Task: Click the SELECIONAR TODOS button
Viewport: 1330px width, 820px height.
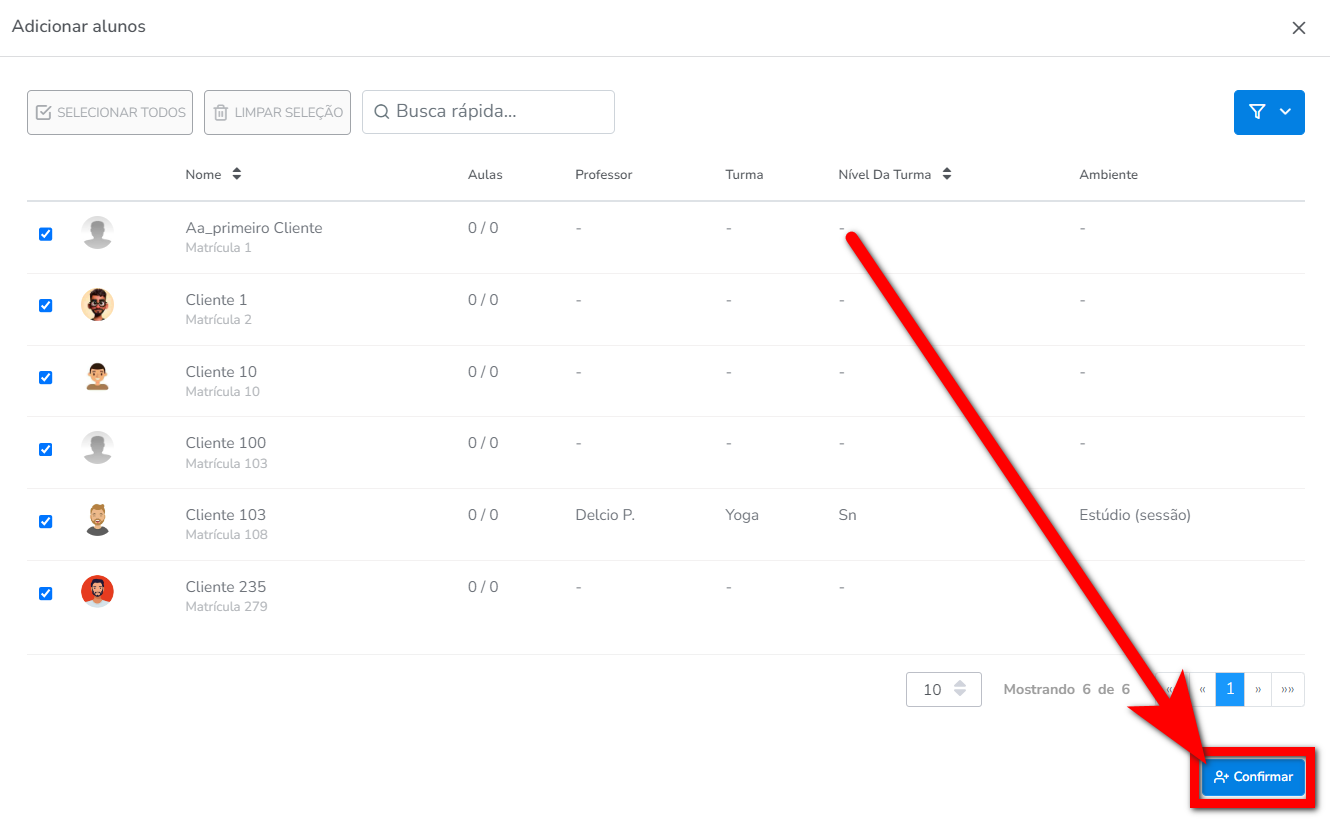Action: [110, 112]
